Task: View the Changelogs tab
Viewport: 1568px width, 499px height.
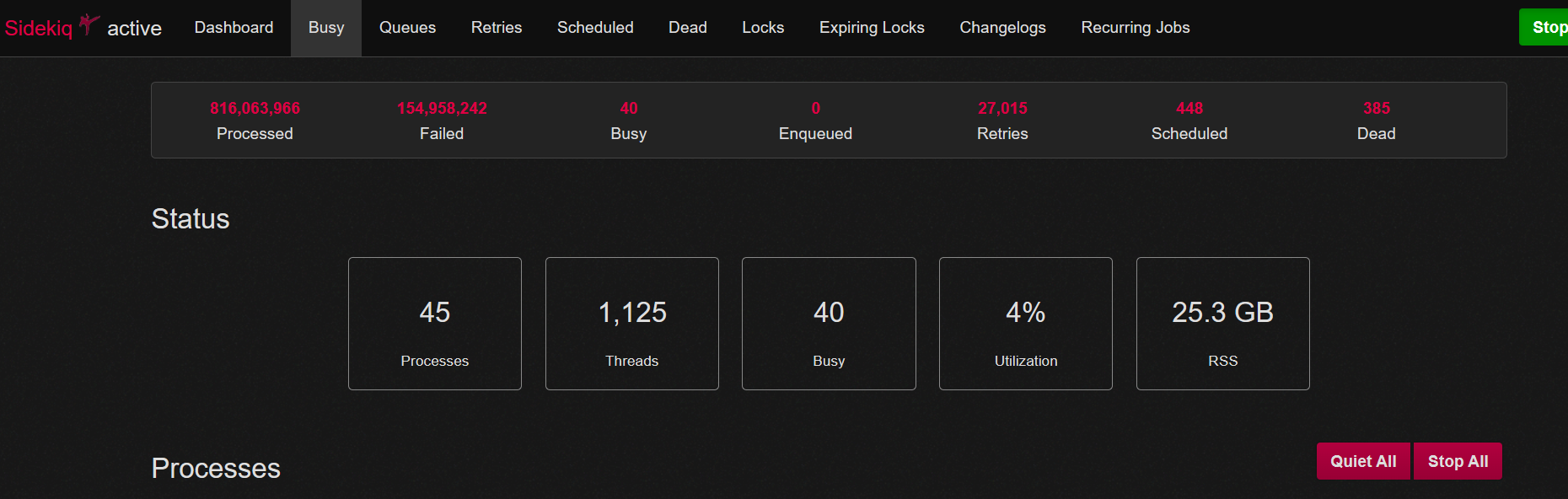Action: (1002, 28)
